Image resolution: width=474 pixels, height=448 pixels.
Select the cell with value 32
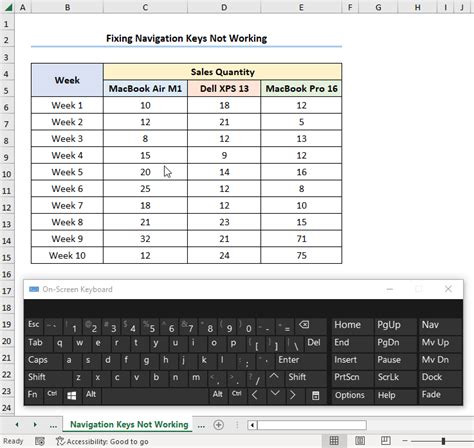(145, 239)
